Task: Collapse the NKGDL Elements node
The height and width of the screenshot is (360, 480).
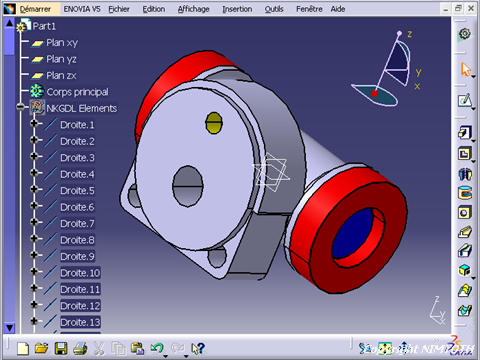Action: click(21, 107)
